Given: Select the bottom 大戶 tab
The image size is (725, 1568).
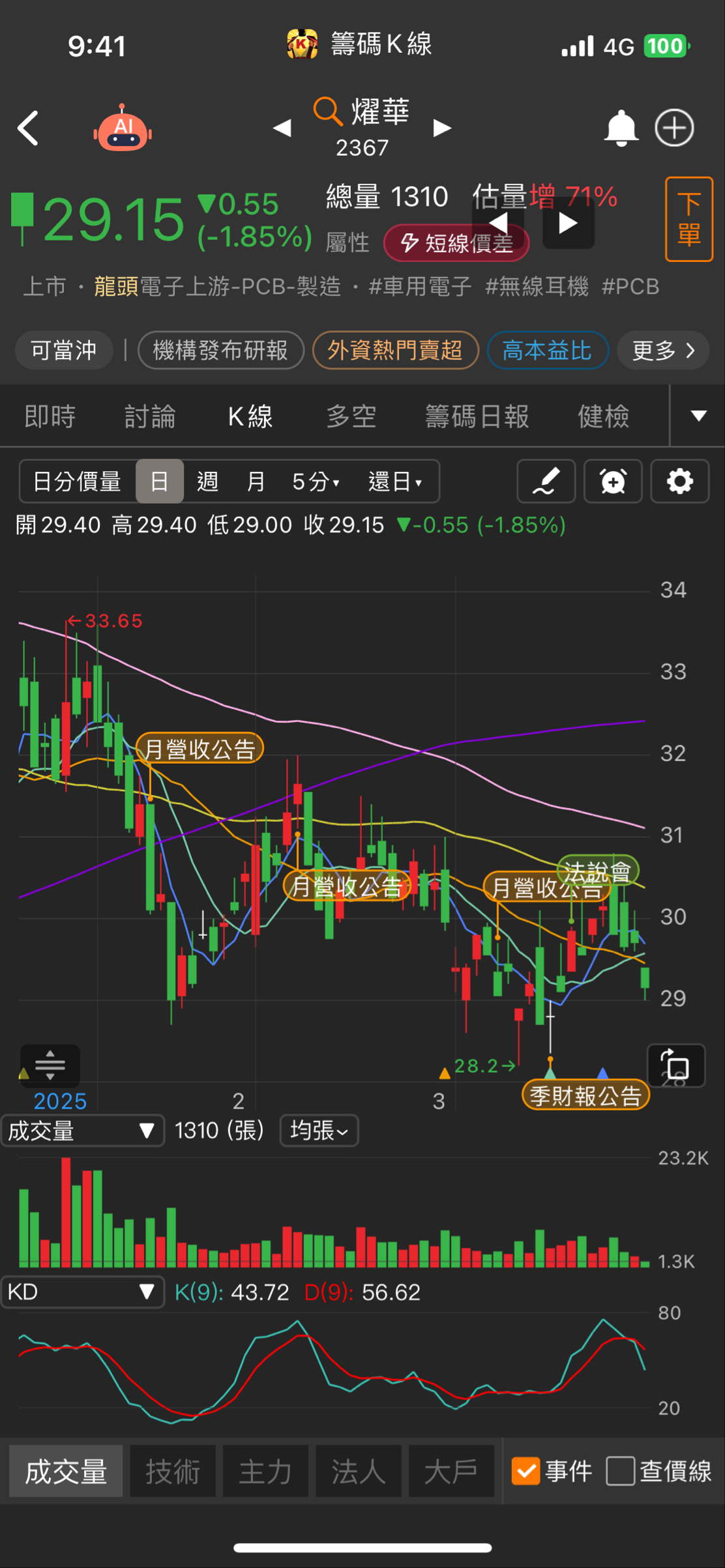Looking at the screenshot, I should (x=451, y=1471).
